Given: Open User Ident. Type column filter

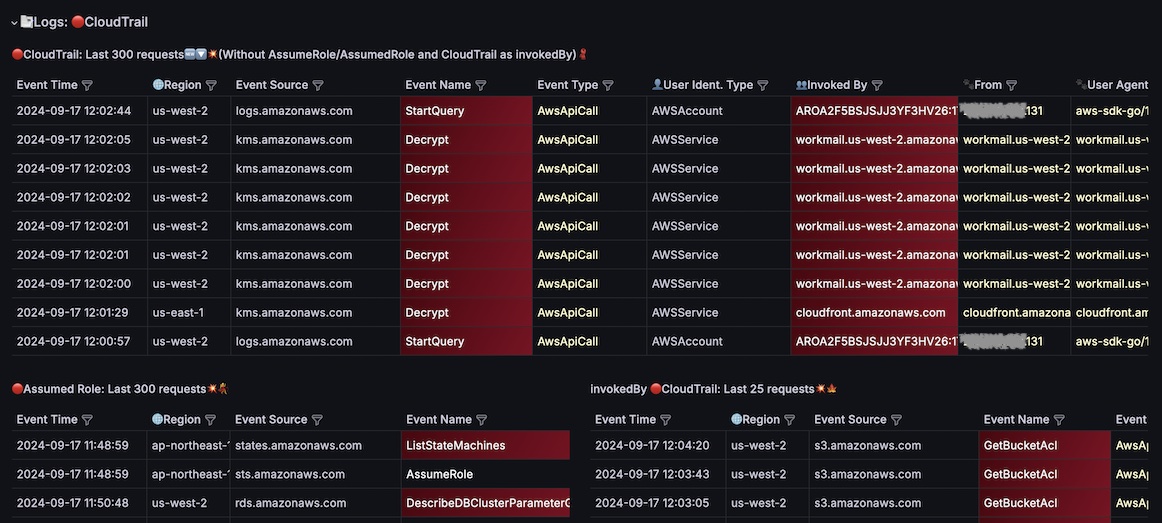Looking at the screenshot, I should pyautogui.click(x=763, y=86).
